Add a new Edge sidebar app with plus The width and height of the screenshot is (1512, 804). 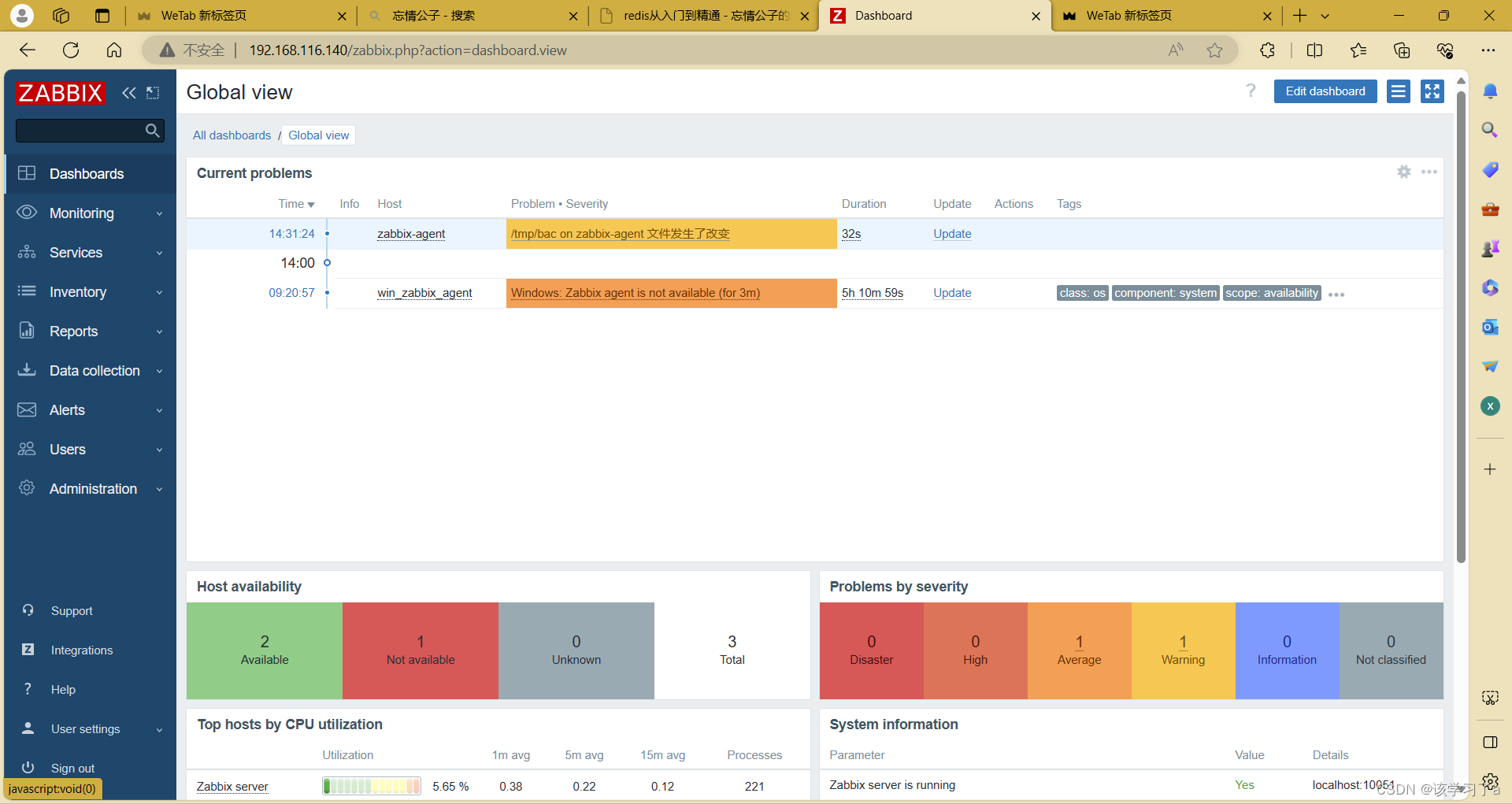coord(1490,469)
